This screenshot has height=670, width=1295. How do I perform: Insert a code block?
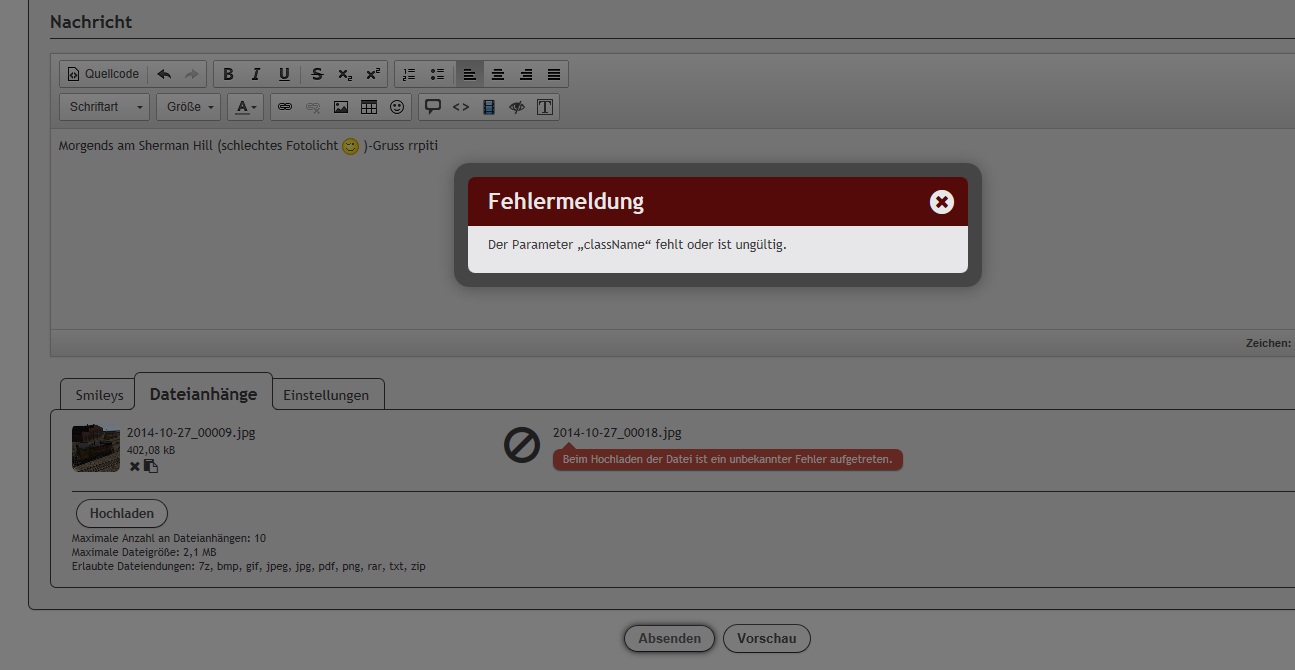point(461,107)
